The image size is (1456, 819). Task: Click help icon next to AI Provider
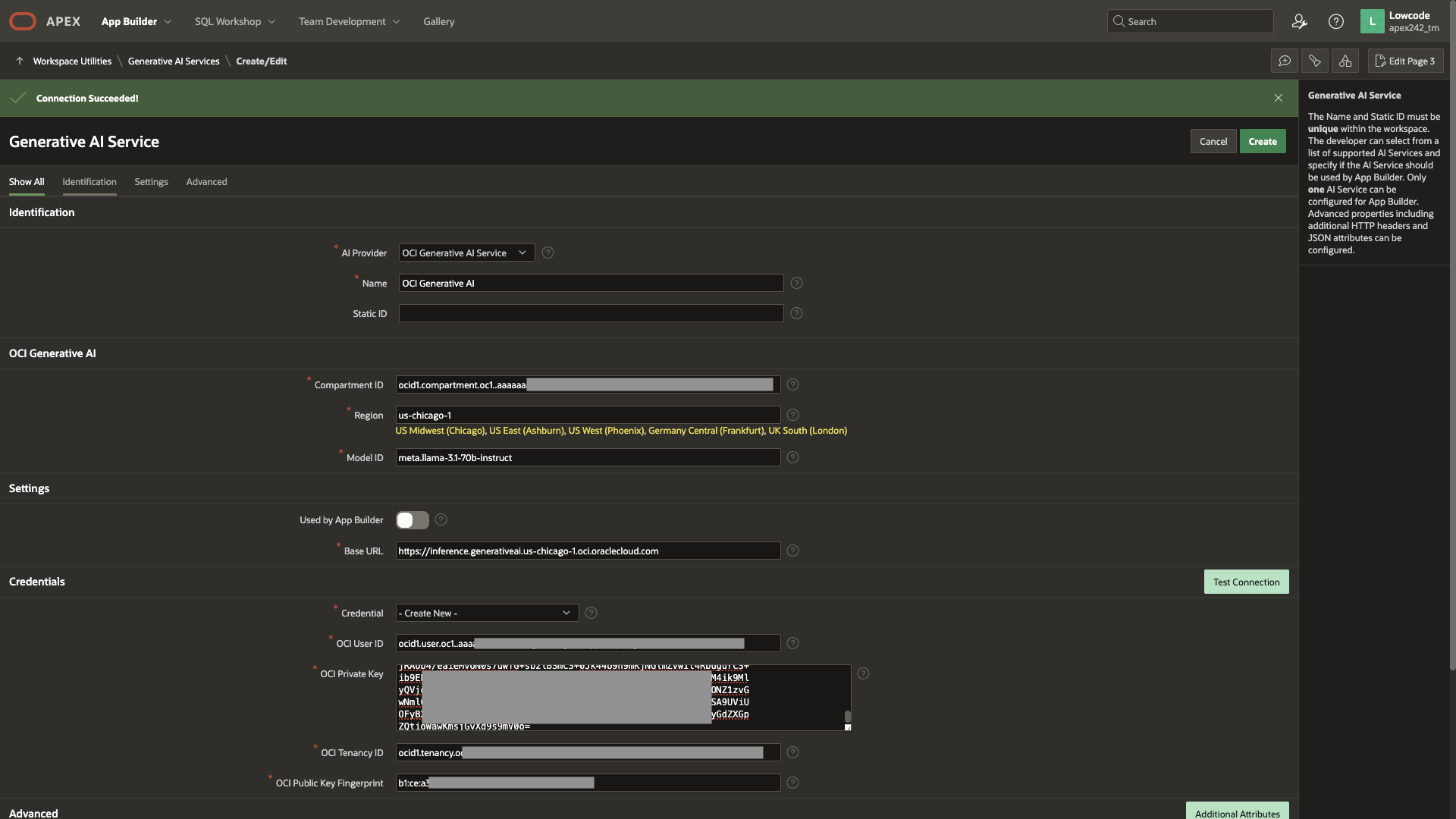click(548, 253)
